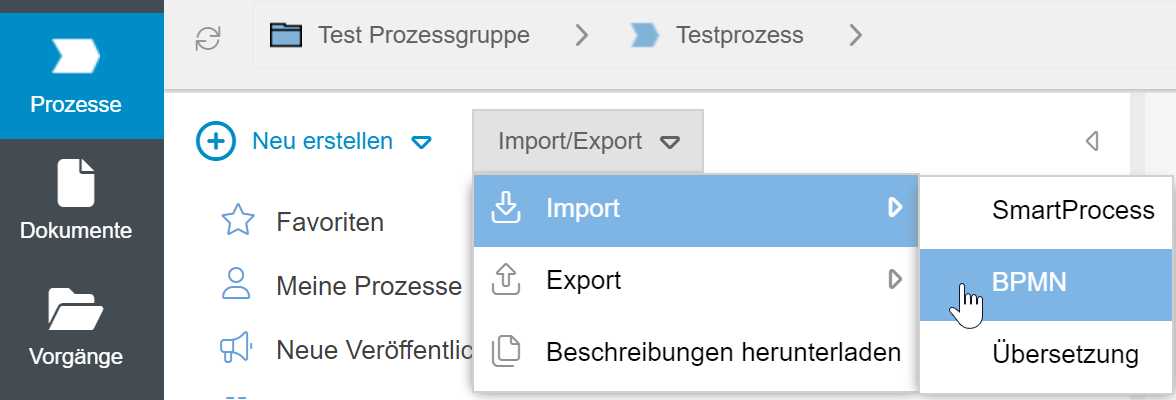Open Testprozess breadcrumb link

click(739, 36)
